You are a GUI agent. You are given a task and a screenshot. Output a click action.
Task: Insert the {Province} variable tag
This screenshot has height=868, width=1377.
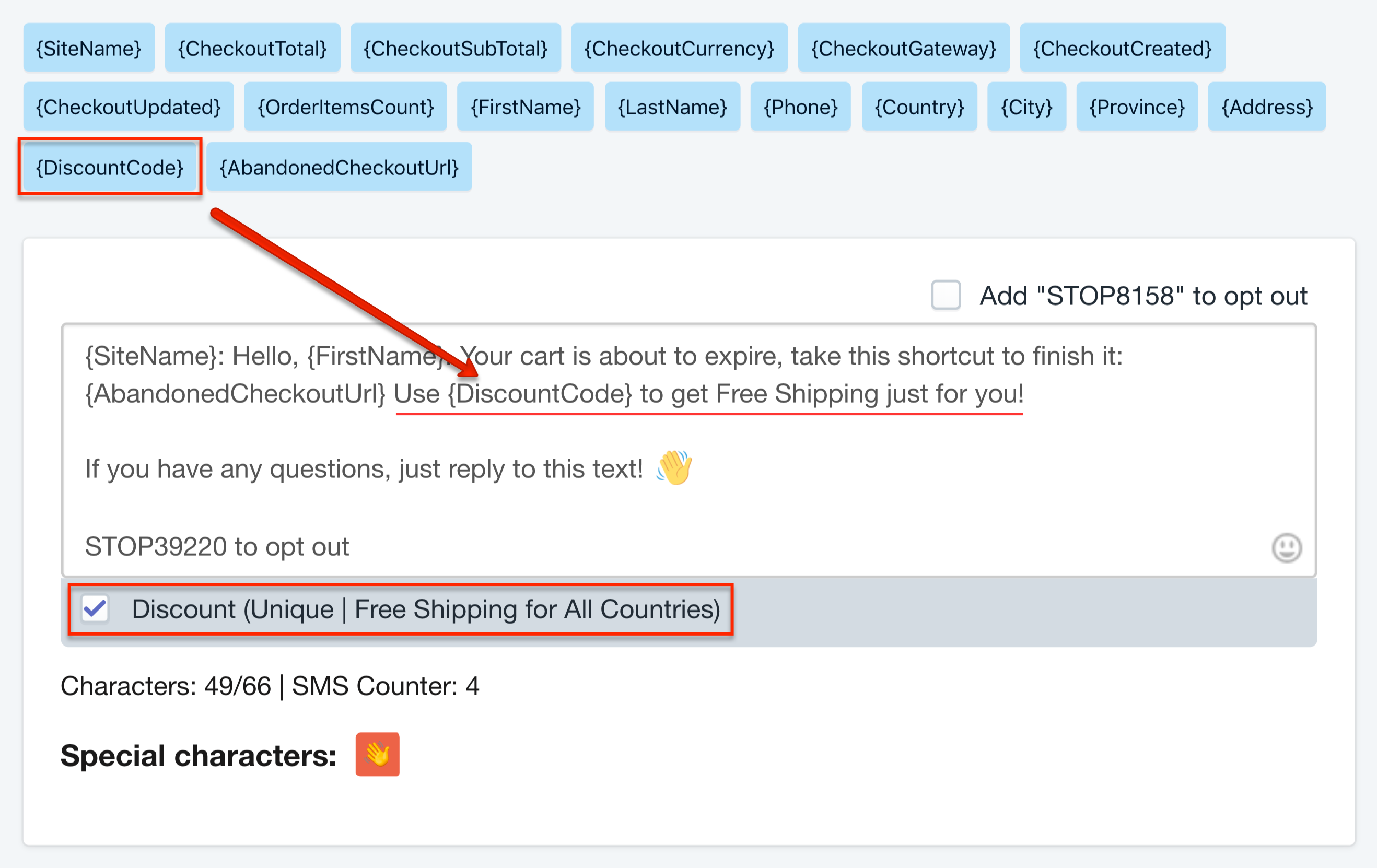pyautogui.click(x=1137, y=107)
